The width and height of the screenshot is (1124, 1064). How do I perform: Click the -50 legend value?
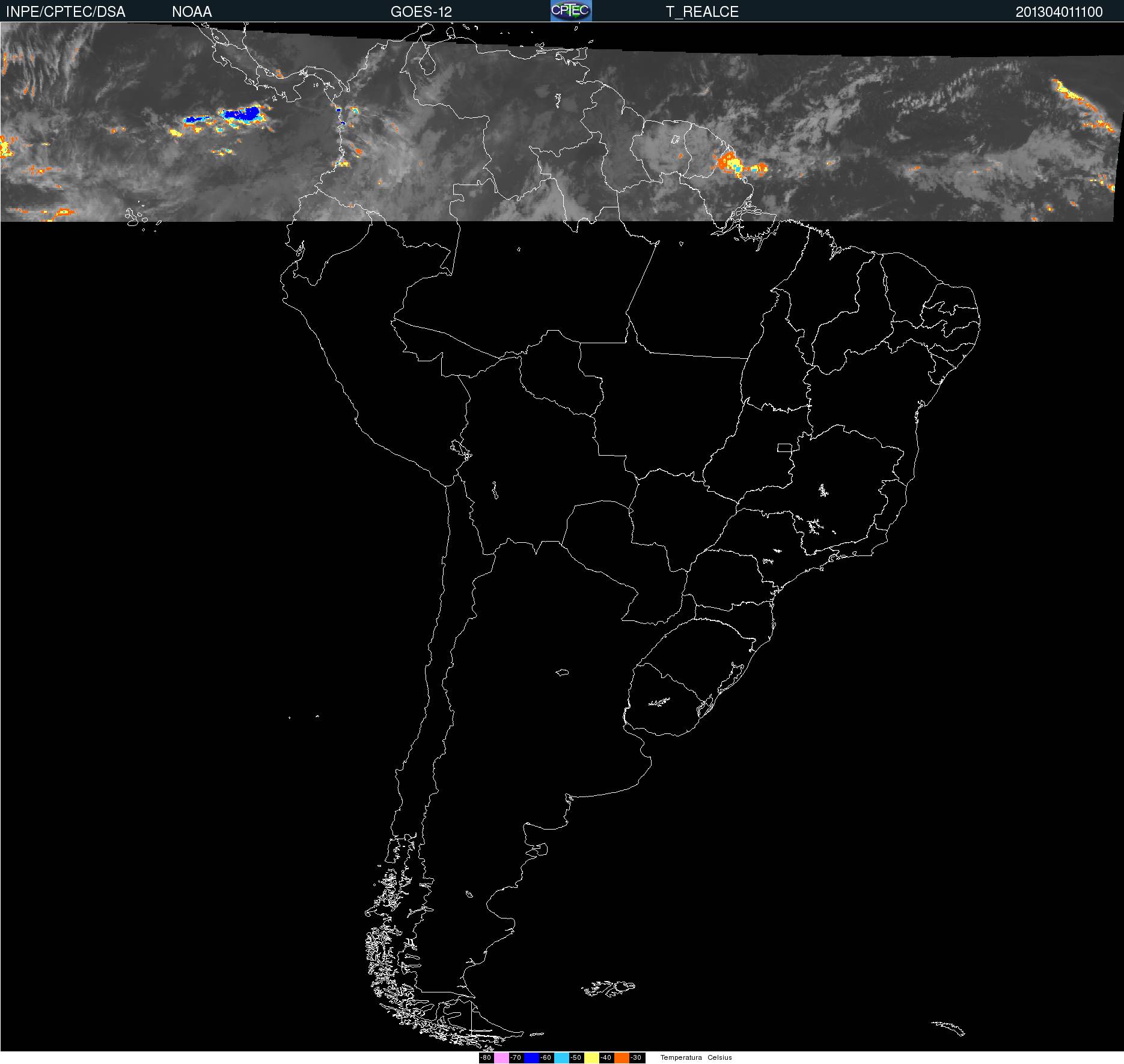pyautogui.click(x=576, y=1058)
